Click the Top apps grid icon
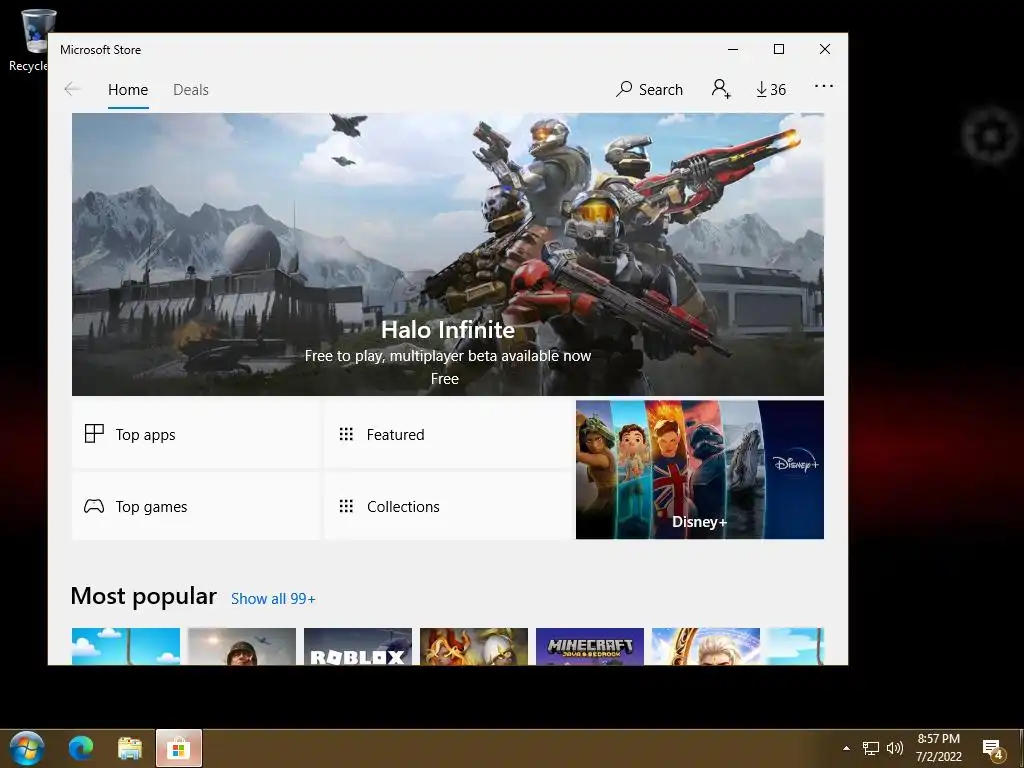The height and width of the screenshot is (768, 1024). [x=94, y=434]
